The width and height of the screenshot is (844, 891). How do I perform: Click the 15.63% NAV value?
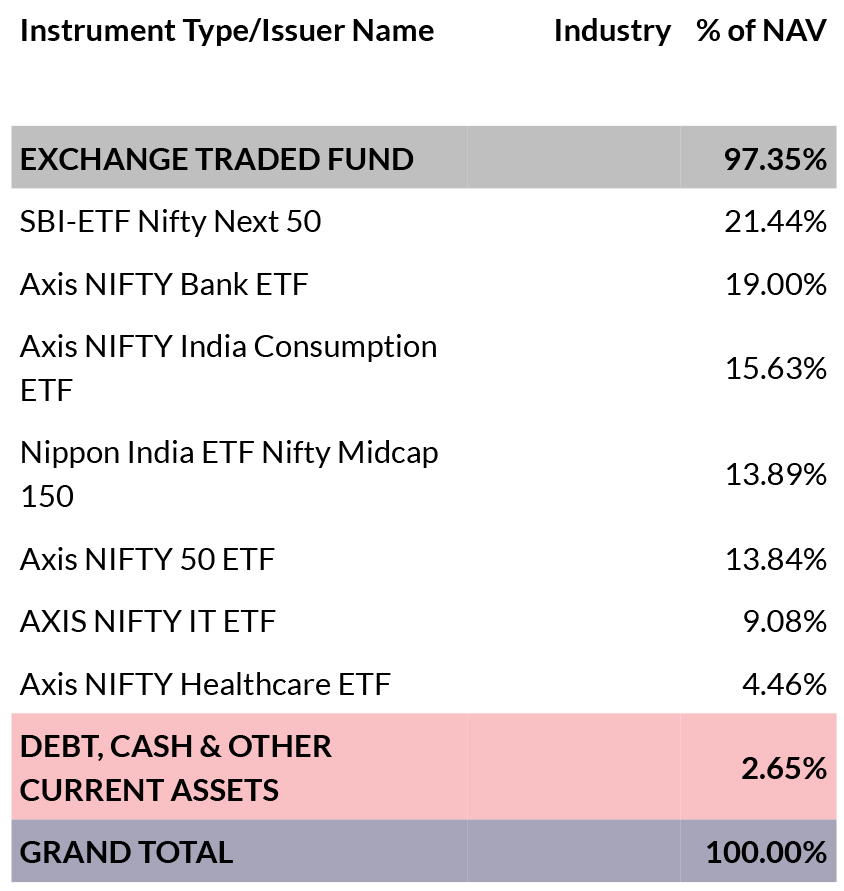[776, 369]
